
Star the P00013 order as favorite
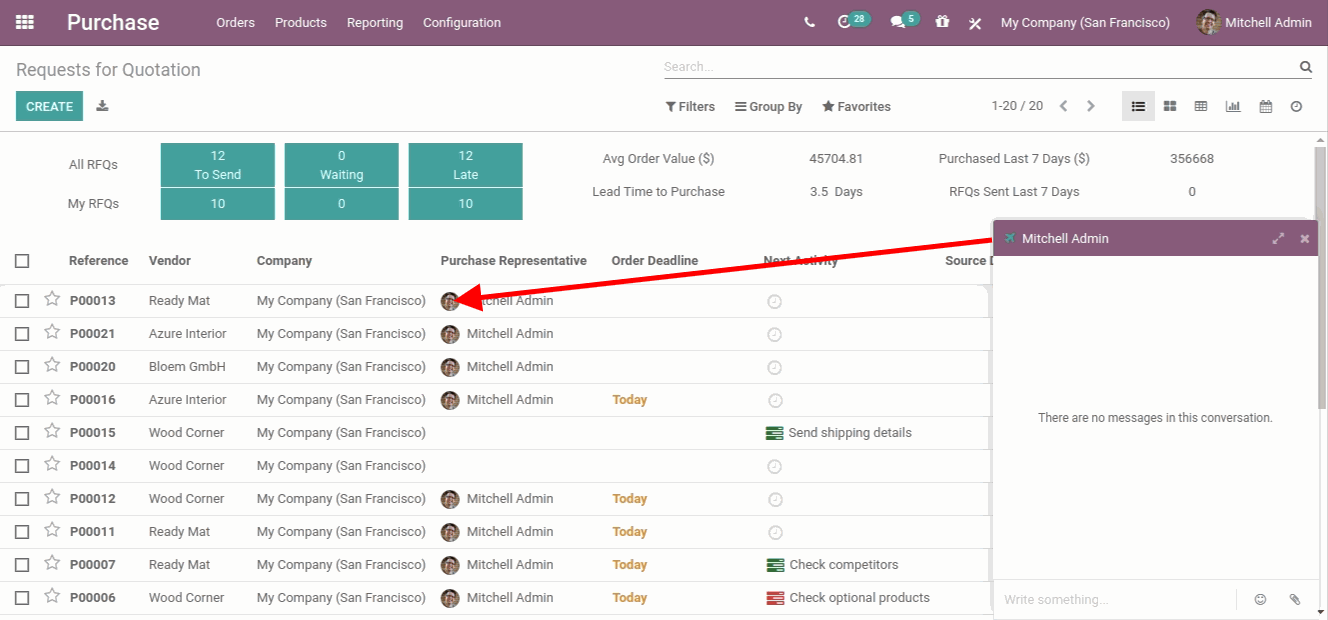[x=52, y=299]
